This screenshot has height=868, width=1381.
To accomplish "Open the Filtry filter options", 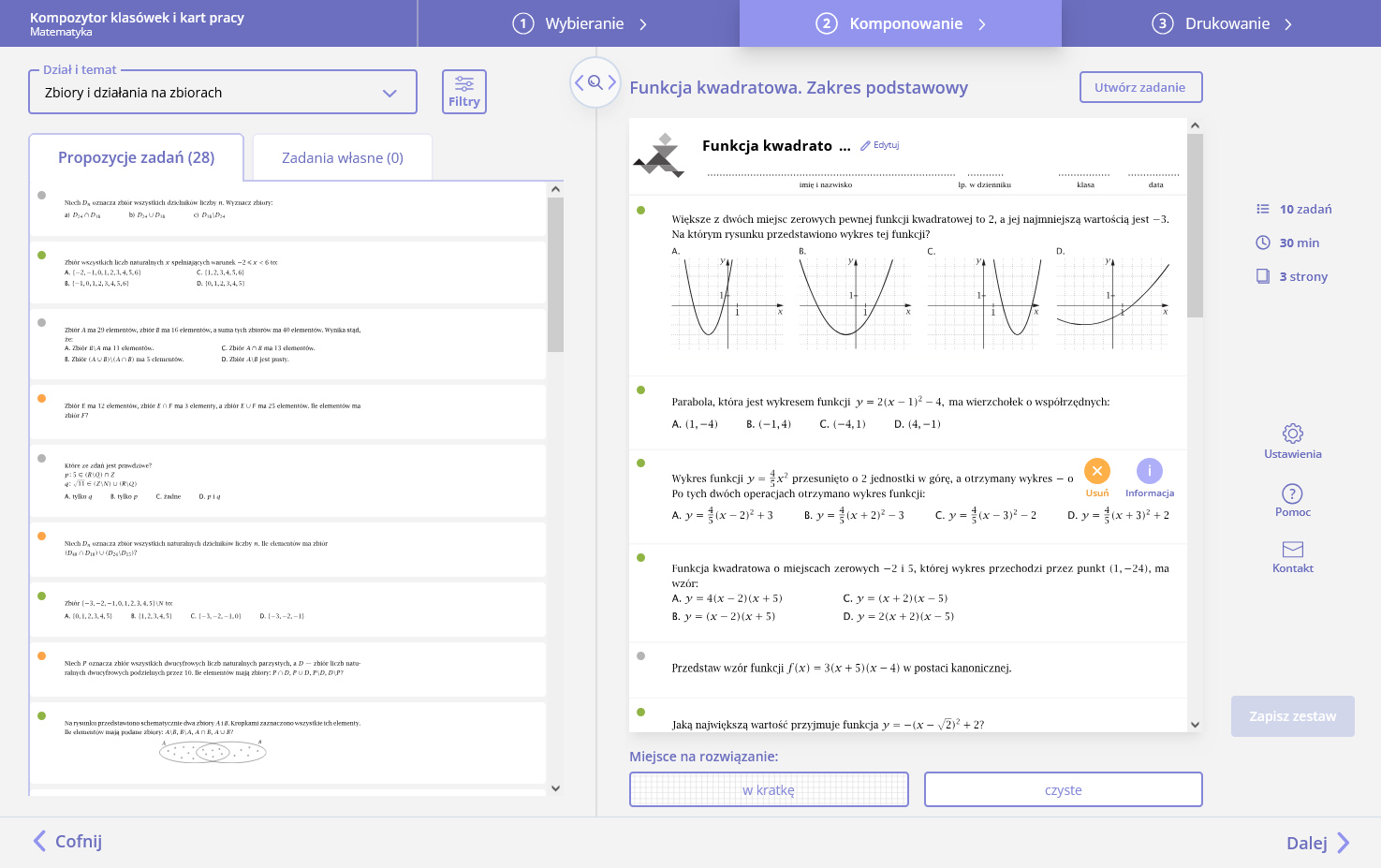I will (463, 92).
